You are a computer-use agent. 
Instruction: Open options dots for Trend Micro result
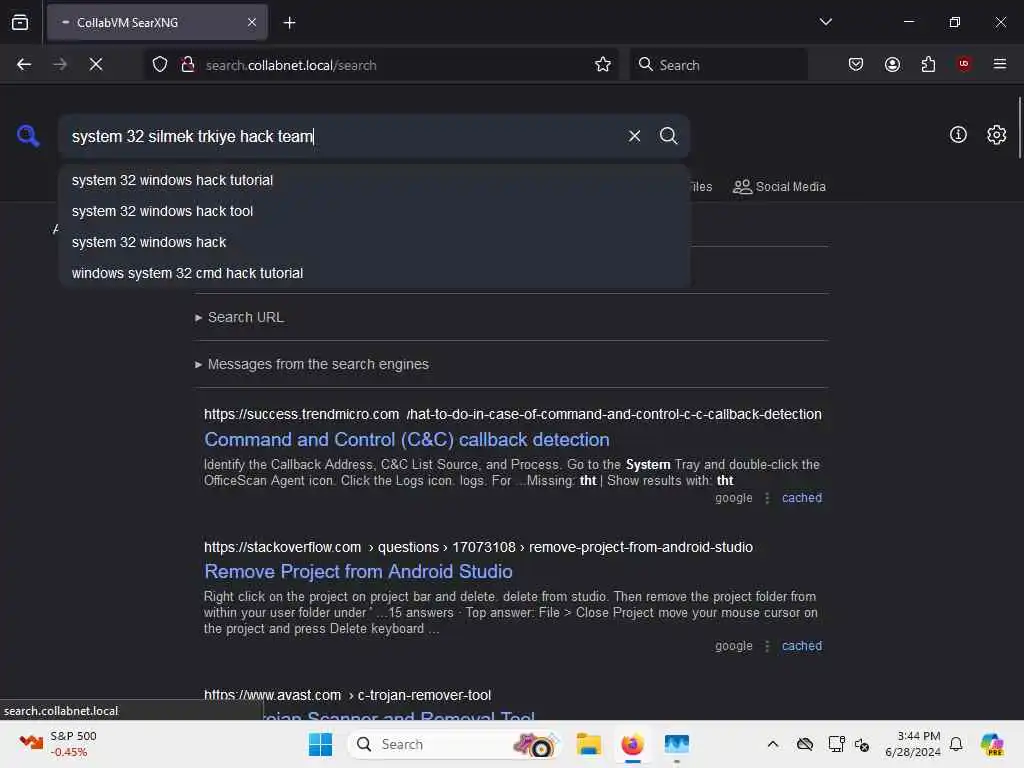pyautogui.click(x=767, y=498)
